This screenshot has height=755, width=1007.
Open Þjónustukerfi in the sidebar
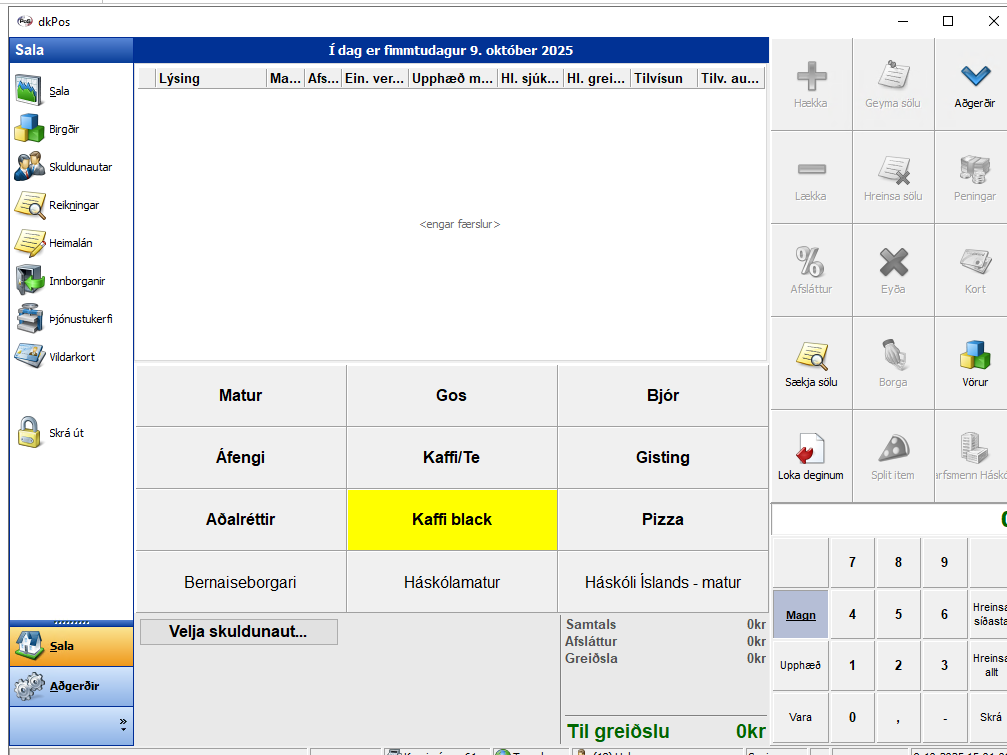(30, 319)
